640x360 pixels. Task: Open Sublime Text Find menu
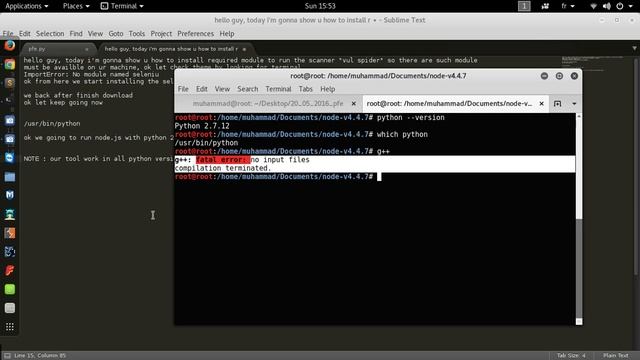coord(76,33)
